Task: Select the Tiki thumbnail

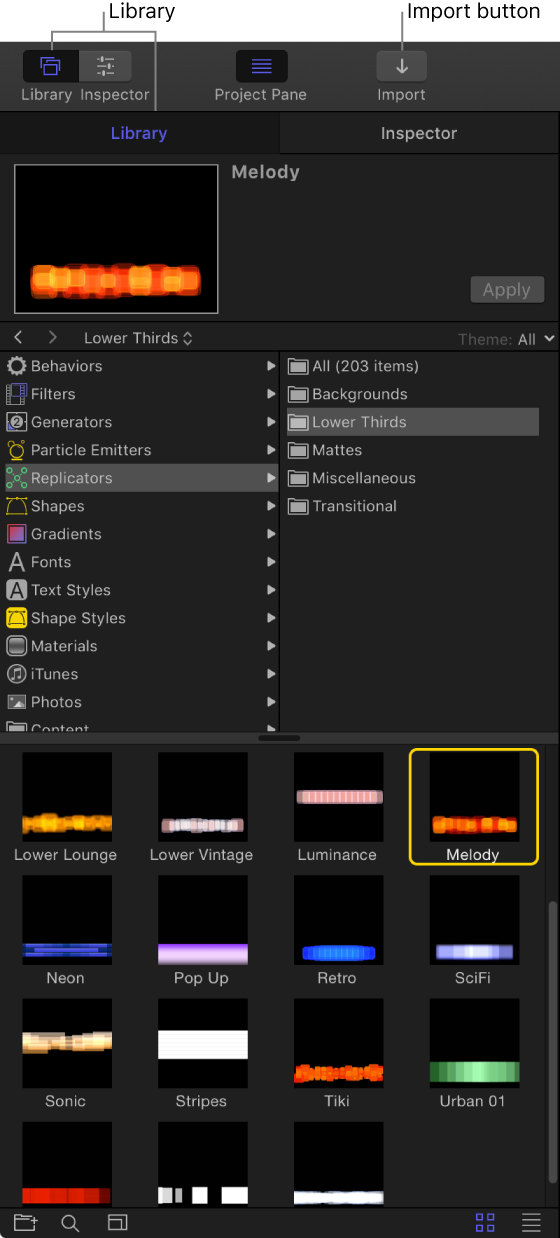Action: tap(338, 1043)
